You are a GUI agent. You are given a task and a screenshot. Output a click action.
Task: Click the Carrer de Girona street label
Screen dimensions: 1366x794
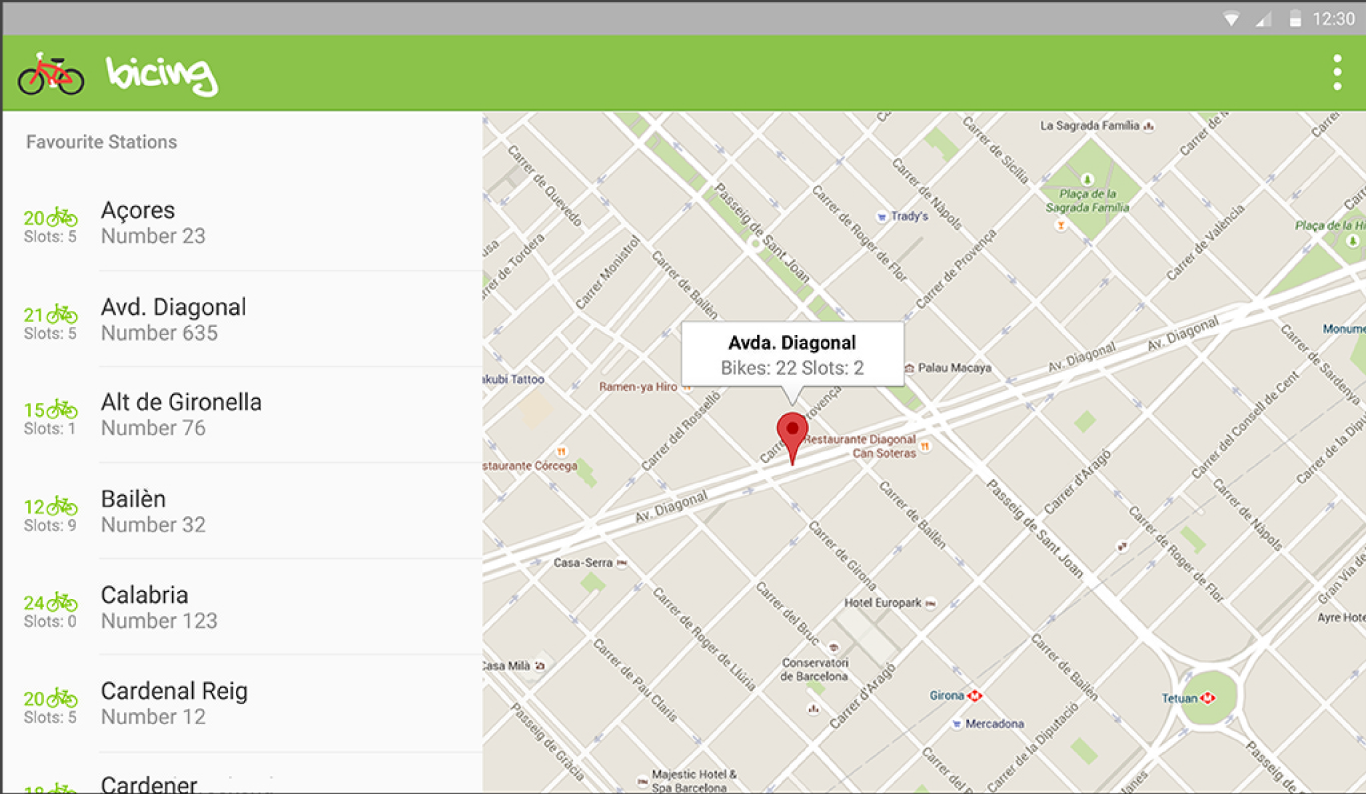(x=843, y=556)
